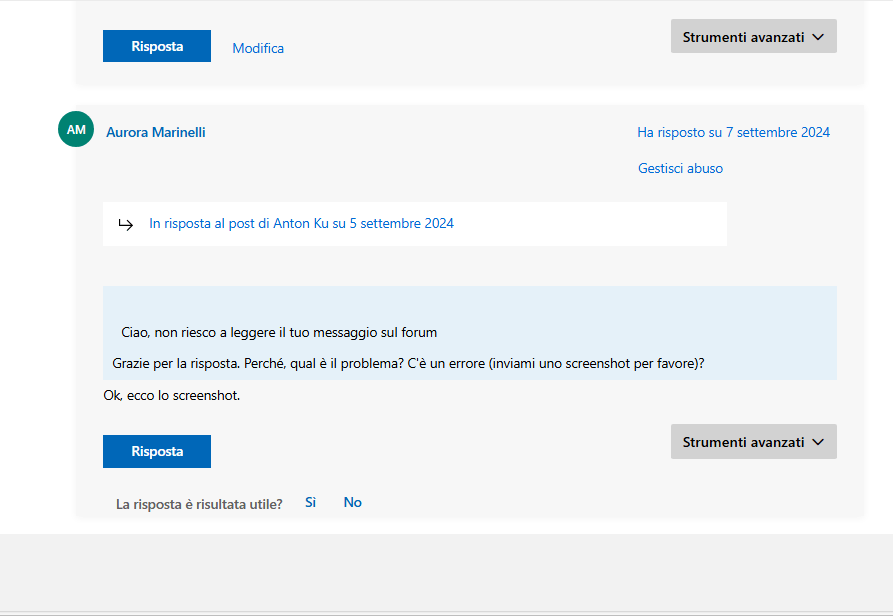Click the chevron on the lower Strumenti avanzati

click(x=818, y=442)
